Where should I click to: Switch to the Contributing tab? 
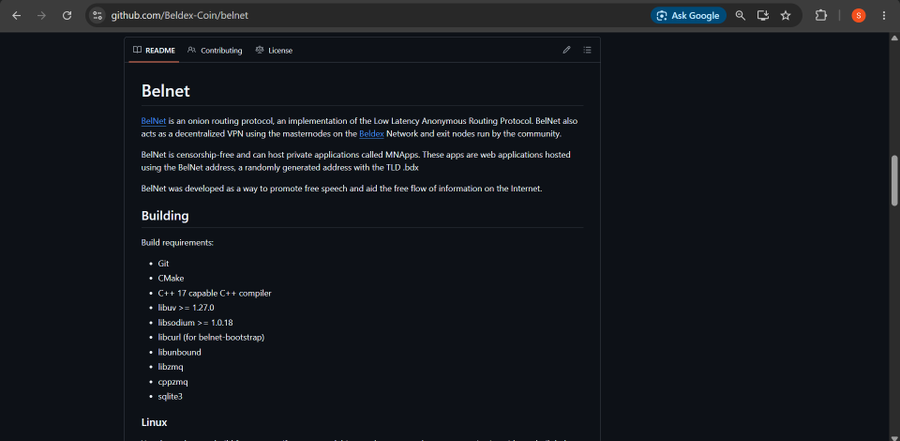215,51
